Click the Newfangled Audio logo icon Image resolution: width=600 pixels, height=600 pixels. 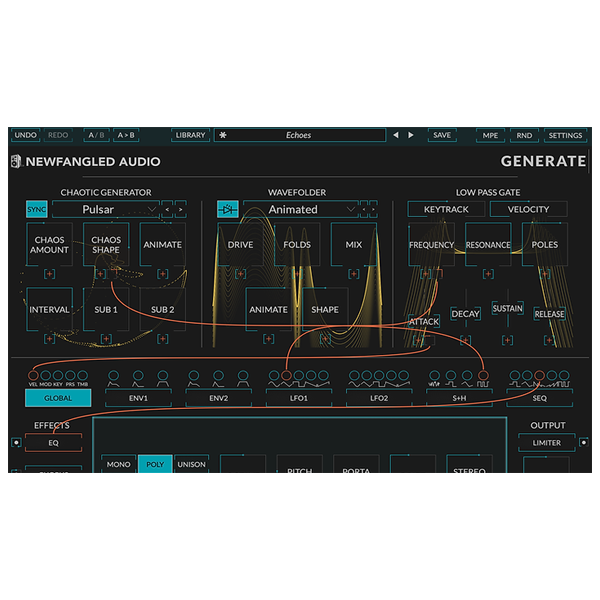16,161
